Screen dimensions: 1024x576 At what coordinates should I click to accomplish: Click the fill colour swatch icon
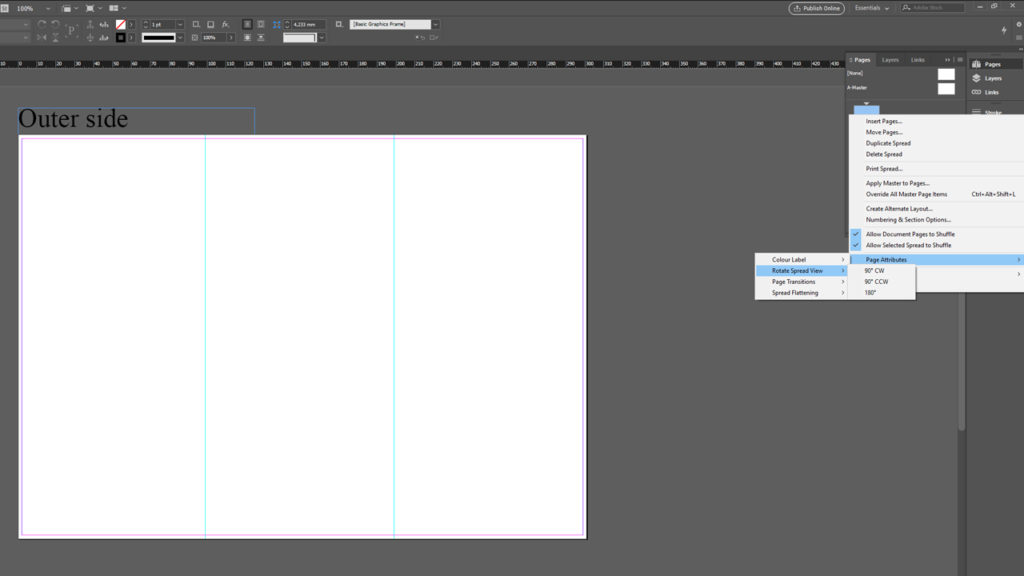[120, 24]
